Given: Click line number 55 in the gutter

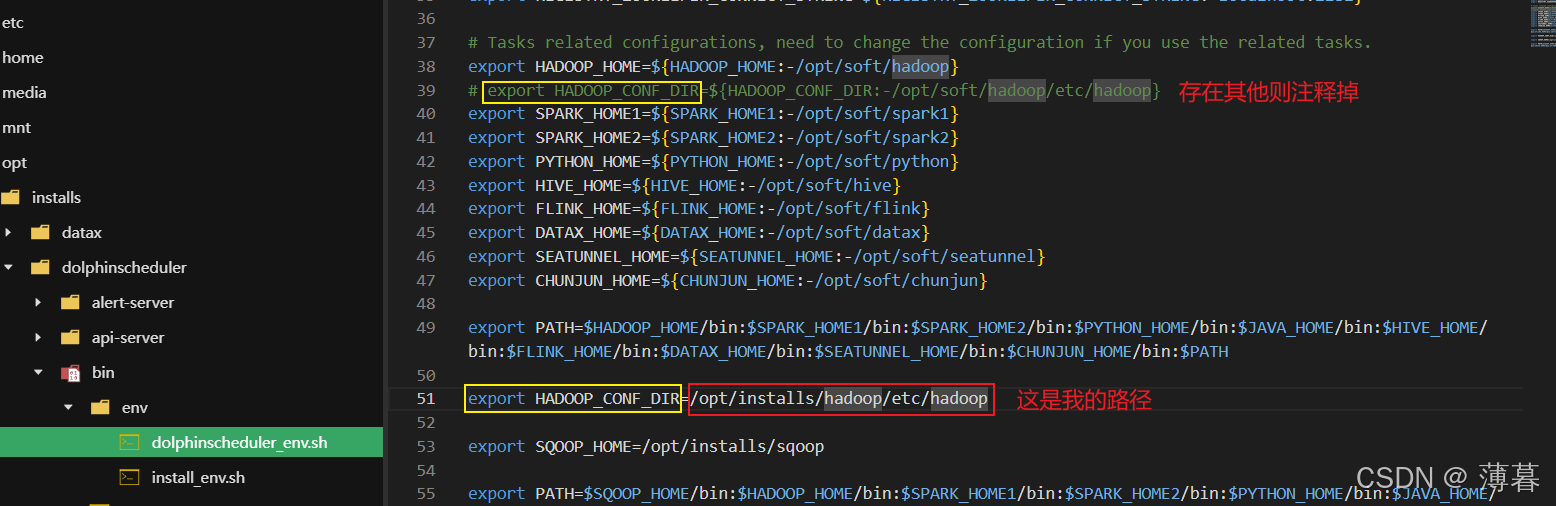Looking at the screenshot, I should (426, 493).
